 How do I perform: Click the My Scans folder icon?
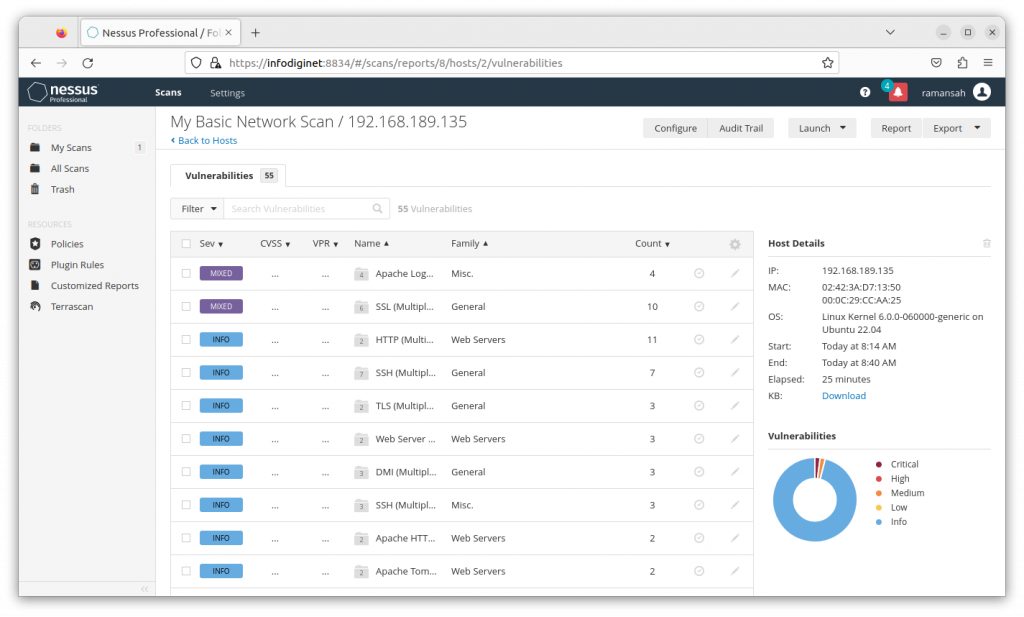(35, 148)
